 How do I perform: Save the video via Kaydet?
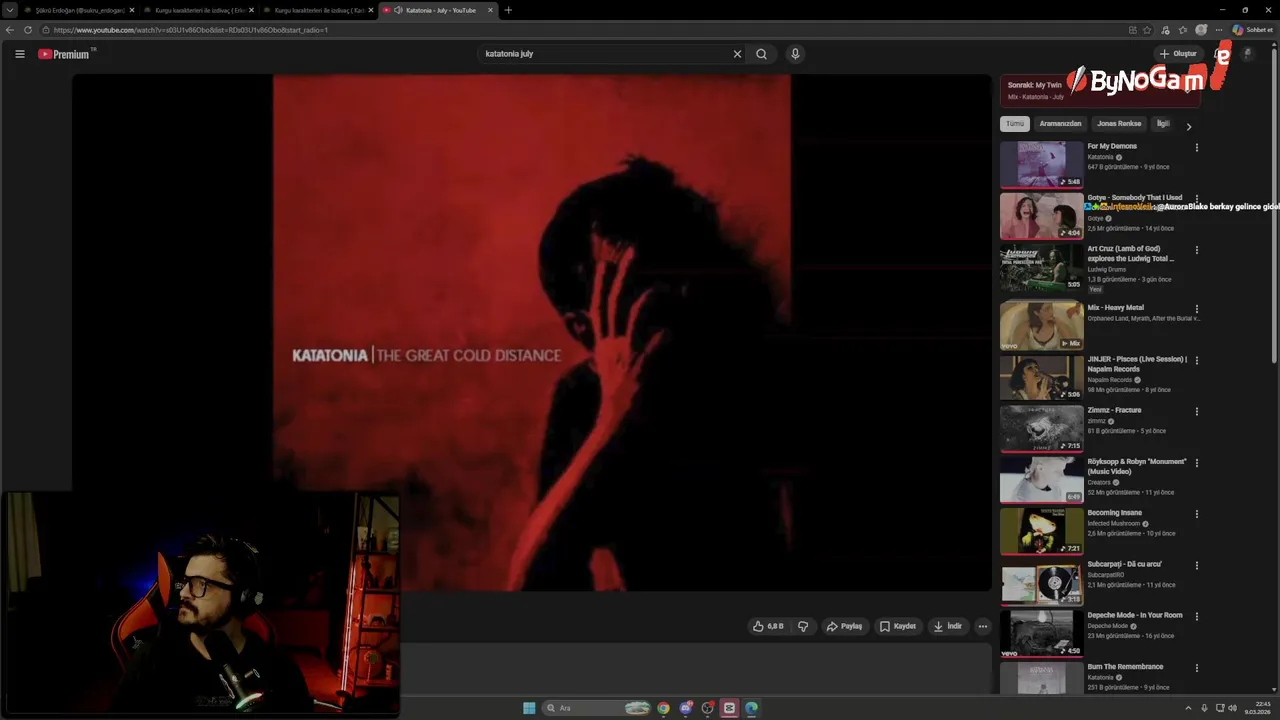point(898,626)
